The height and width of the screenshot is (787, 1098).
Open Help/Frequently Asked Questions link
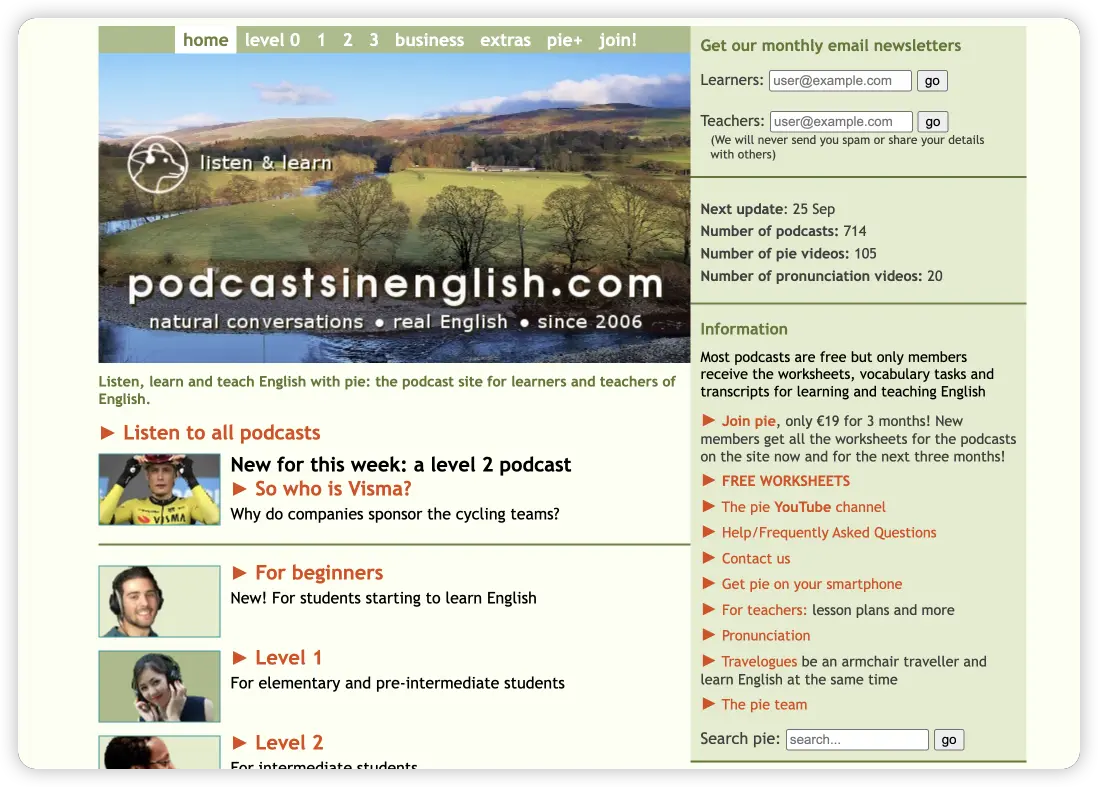pyautogui.click(x=828, y=533)
